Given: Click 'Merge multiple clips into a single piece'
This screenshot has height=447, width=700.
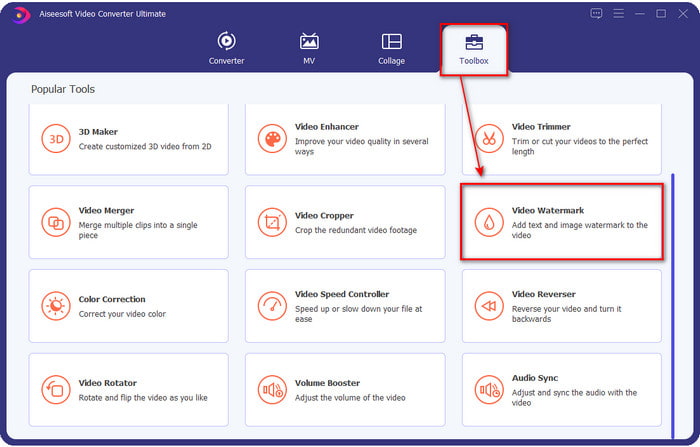Looking at the screenshot, I should coord(138,230).
